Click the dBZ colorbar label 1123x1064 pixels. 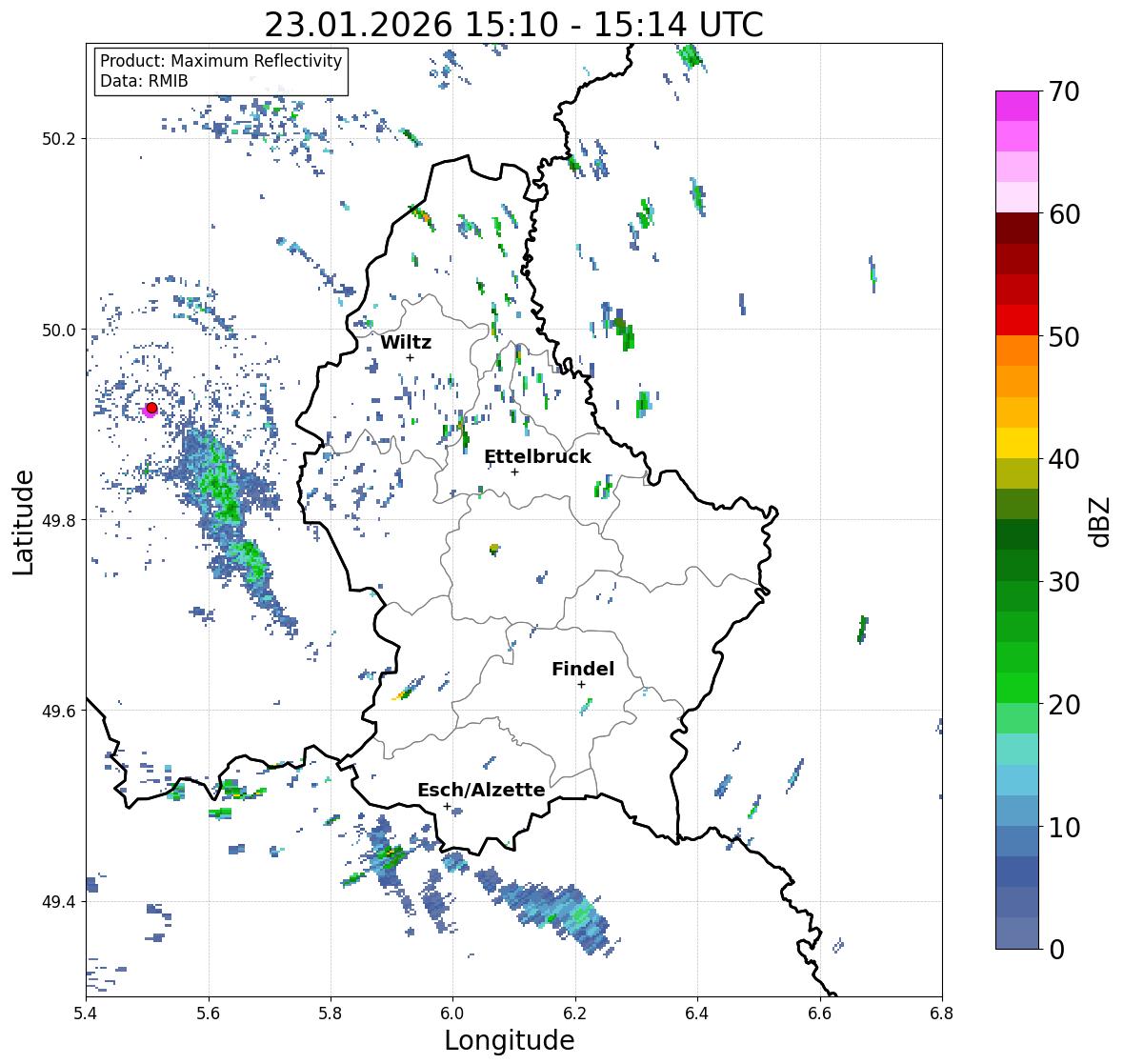(x=1101, y=521)
